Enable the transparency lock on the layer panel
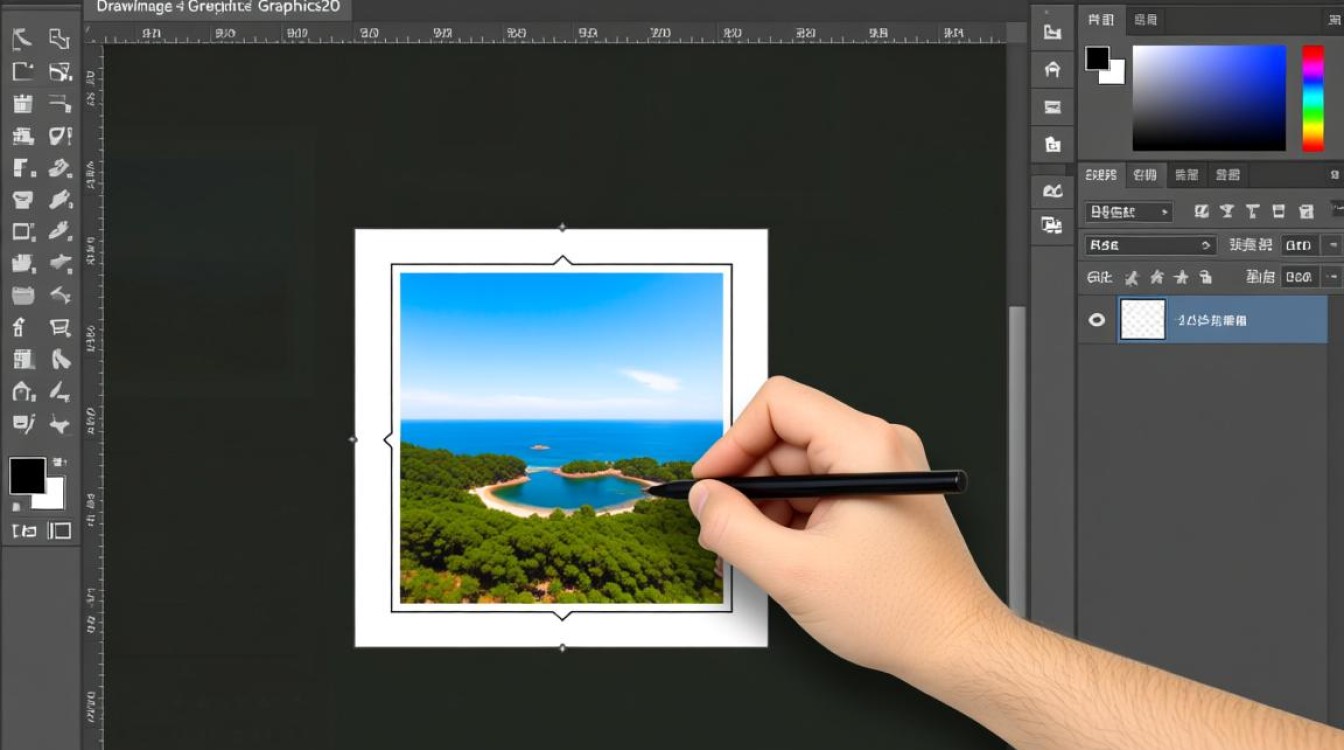 [1130, 276]
